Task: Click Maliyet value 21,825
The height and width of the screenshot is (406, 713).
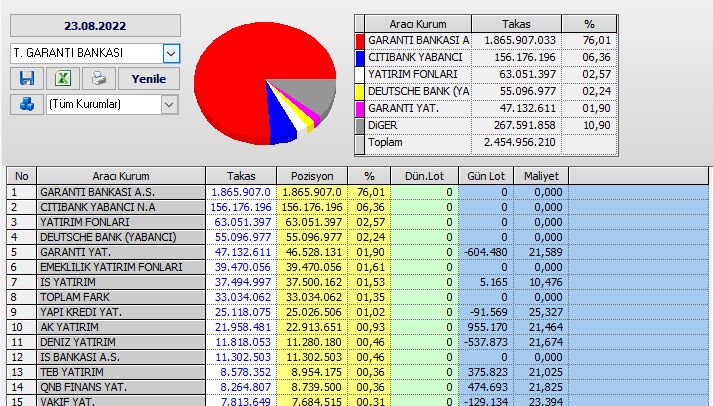Action: tap(546, 387)
